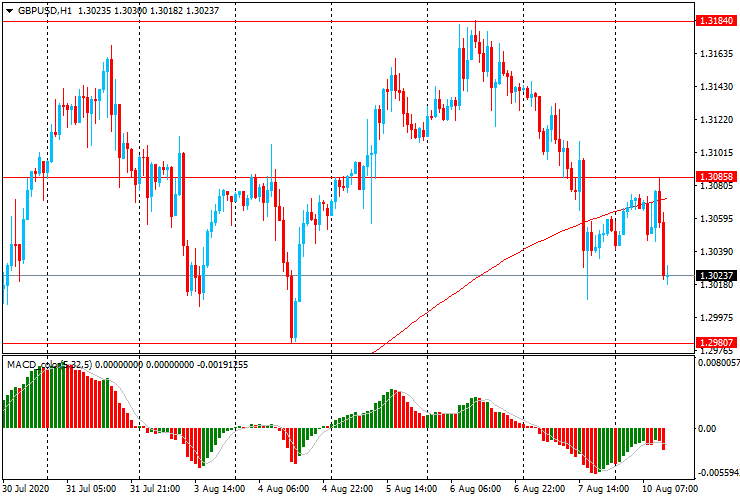Select the 5 Aug 14:00 time label

click(412, 488)
